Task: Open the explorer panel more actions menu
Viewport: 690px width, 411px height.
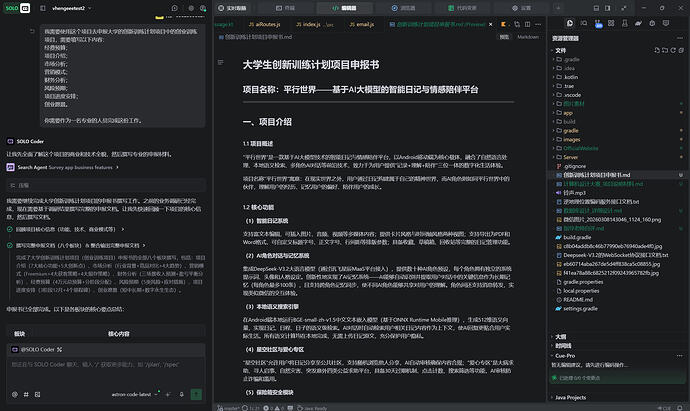Action: 680,38
